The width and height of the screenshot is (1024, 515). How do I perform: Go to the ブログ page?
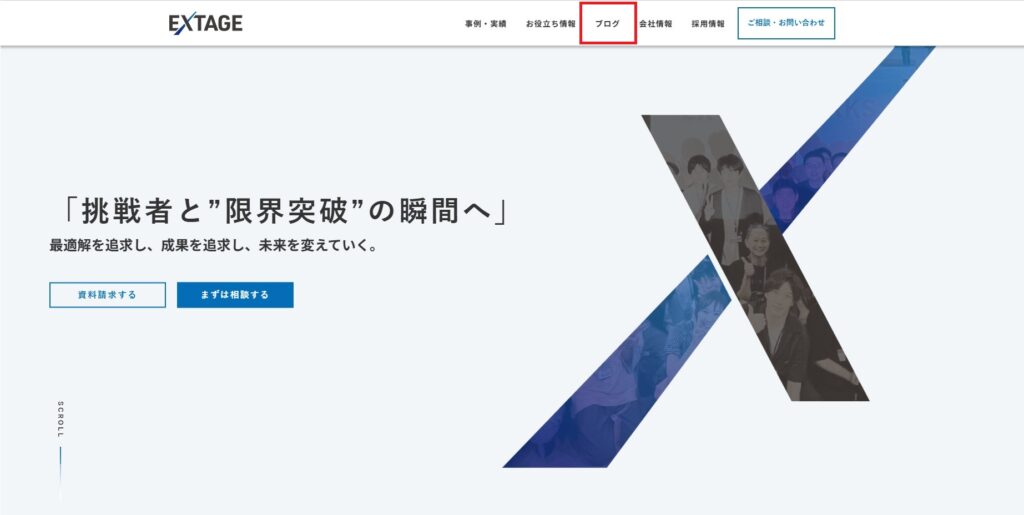[x=607, y=23]
